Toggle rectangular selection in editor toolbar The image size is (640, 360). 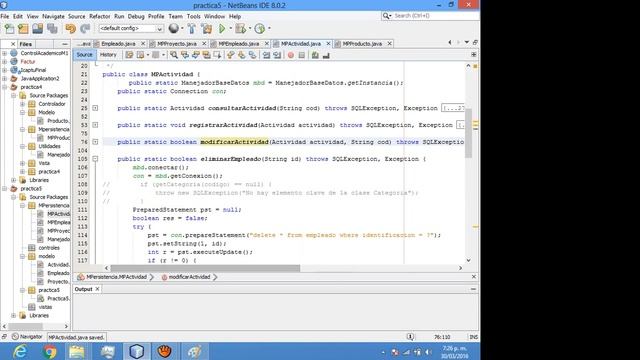217,55
